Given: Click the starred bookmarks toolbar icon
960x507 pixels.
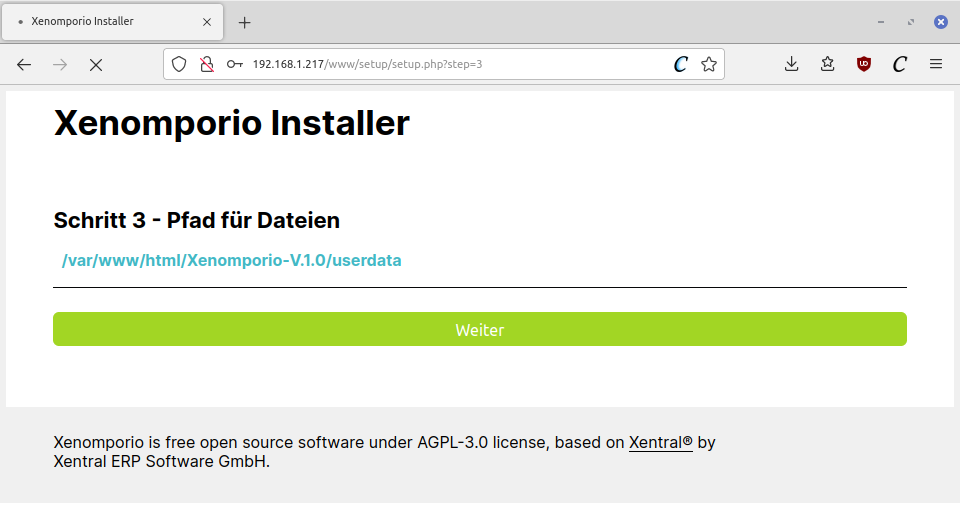Looking at the screenshot, I should [827, 64].
